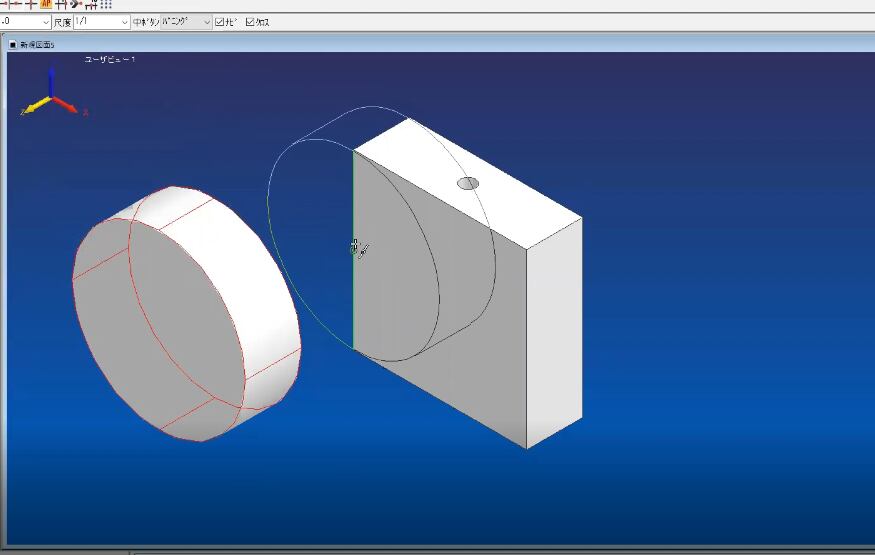Click the 尺度 scale input field

tap(95, 22)
